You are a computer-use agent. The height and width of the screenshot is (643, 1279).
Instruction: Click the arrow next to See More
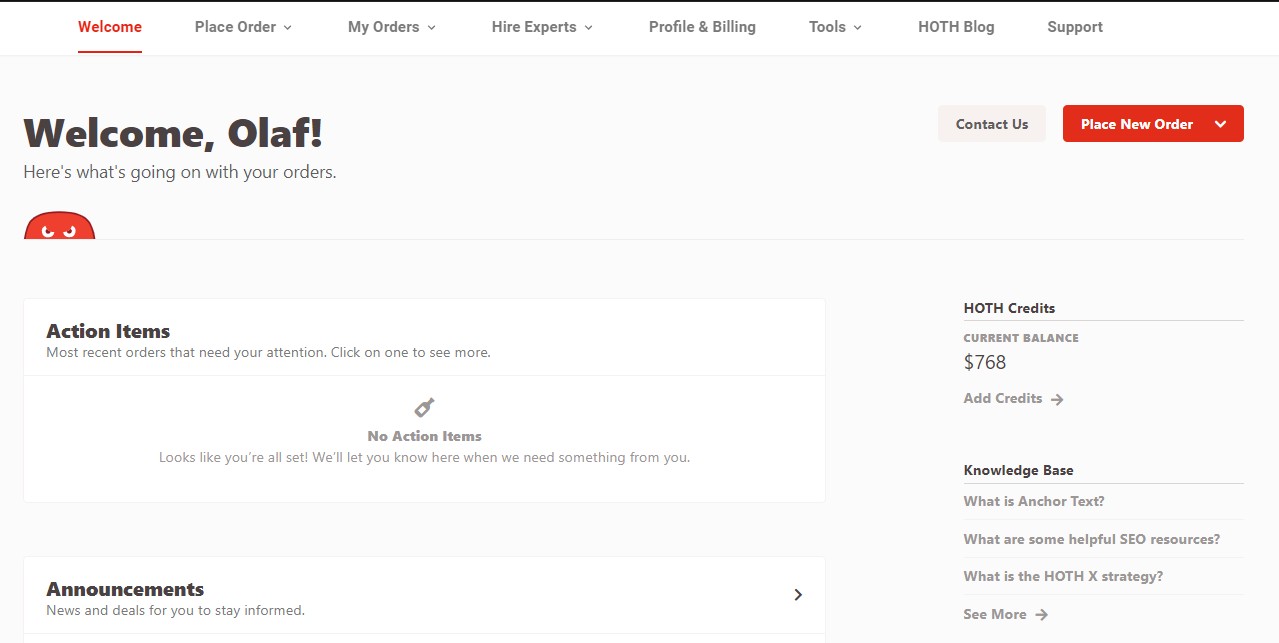[1041, 615]
